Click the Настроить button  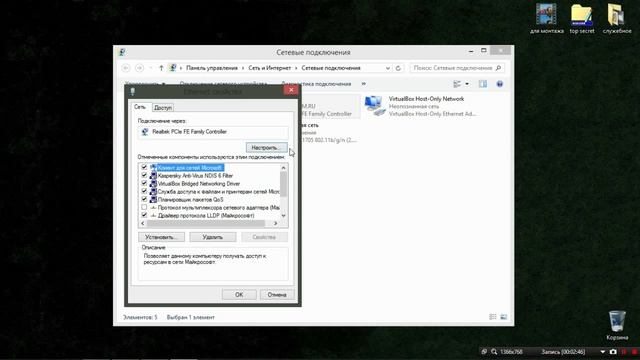[267, 147]
